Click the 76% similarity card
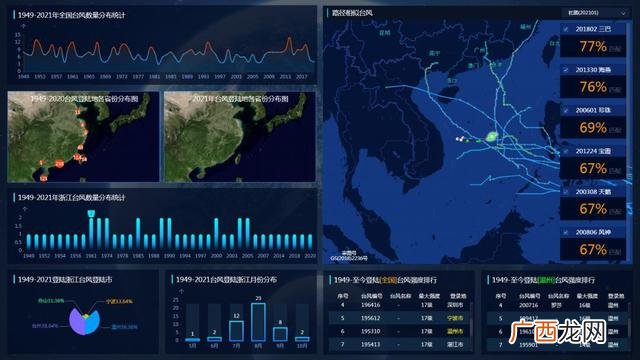640x360 pixels. [x=593, y=87]
